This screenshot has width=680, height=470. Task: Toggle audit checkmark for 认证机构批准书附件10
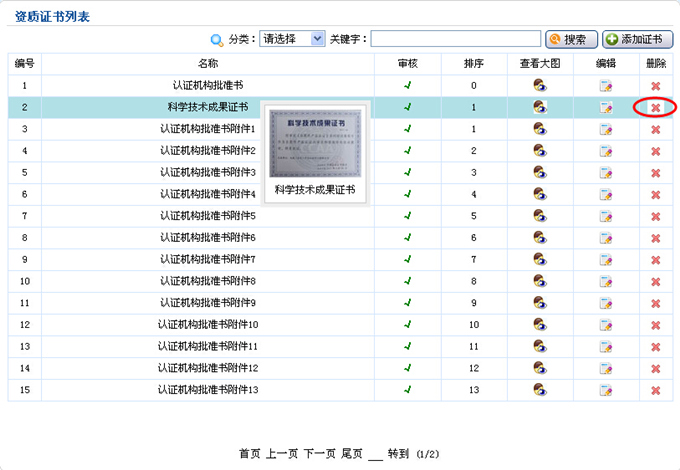click(x=407, y=325)
